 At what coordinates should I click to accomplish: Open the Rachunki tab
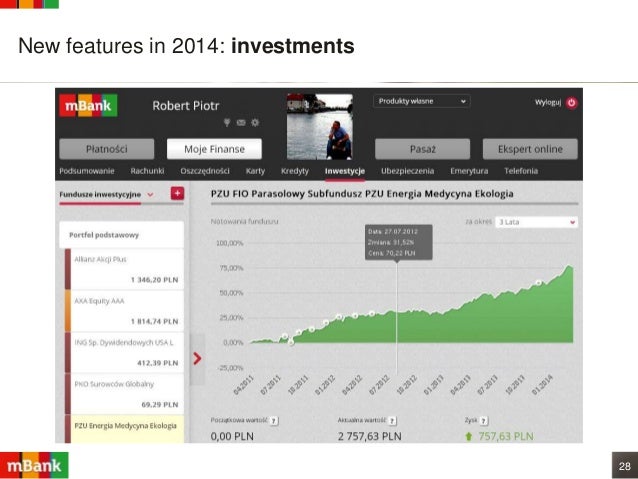pos(147,171)
